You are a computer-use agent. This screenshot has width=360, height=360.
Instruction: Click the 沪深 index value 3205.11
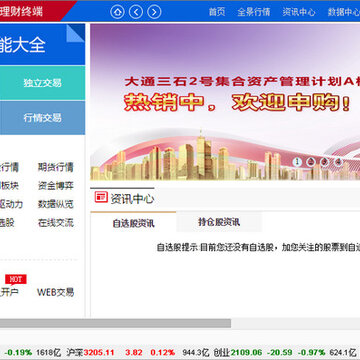pos(99,352)
